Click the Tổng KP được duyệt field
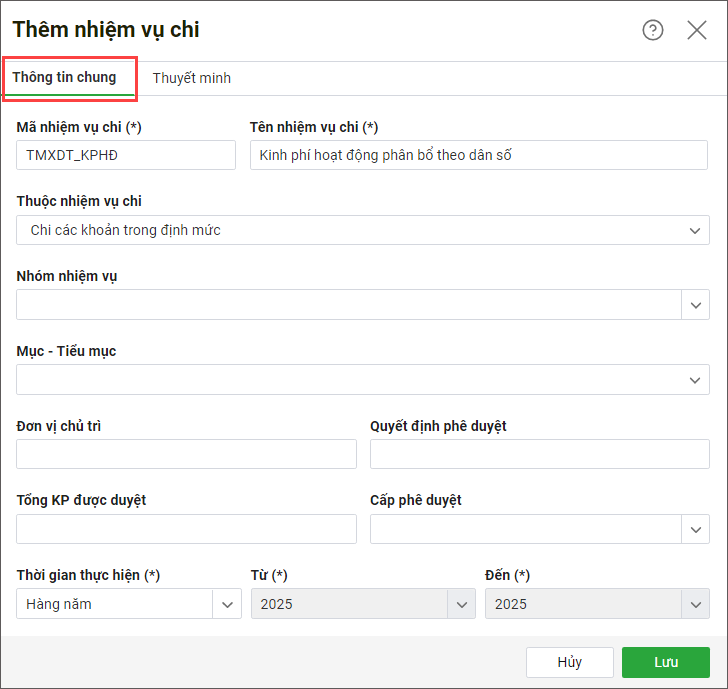 pyautogui.click(x=186, y=529)
